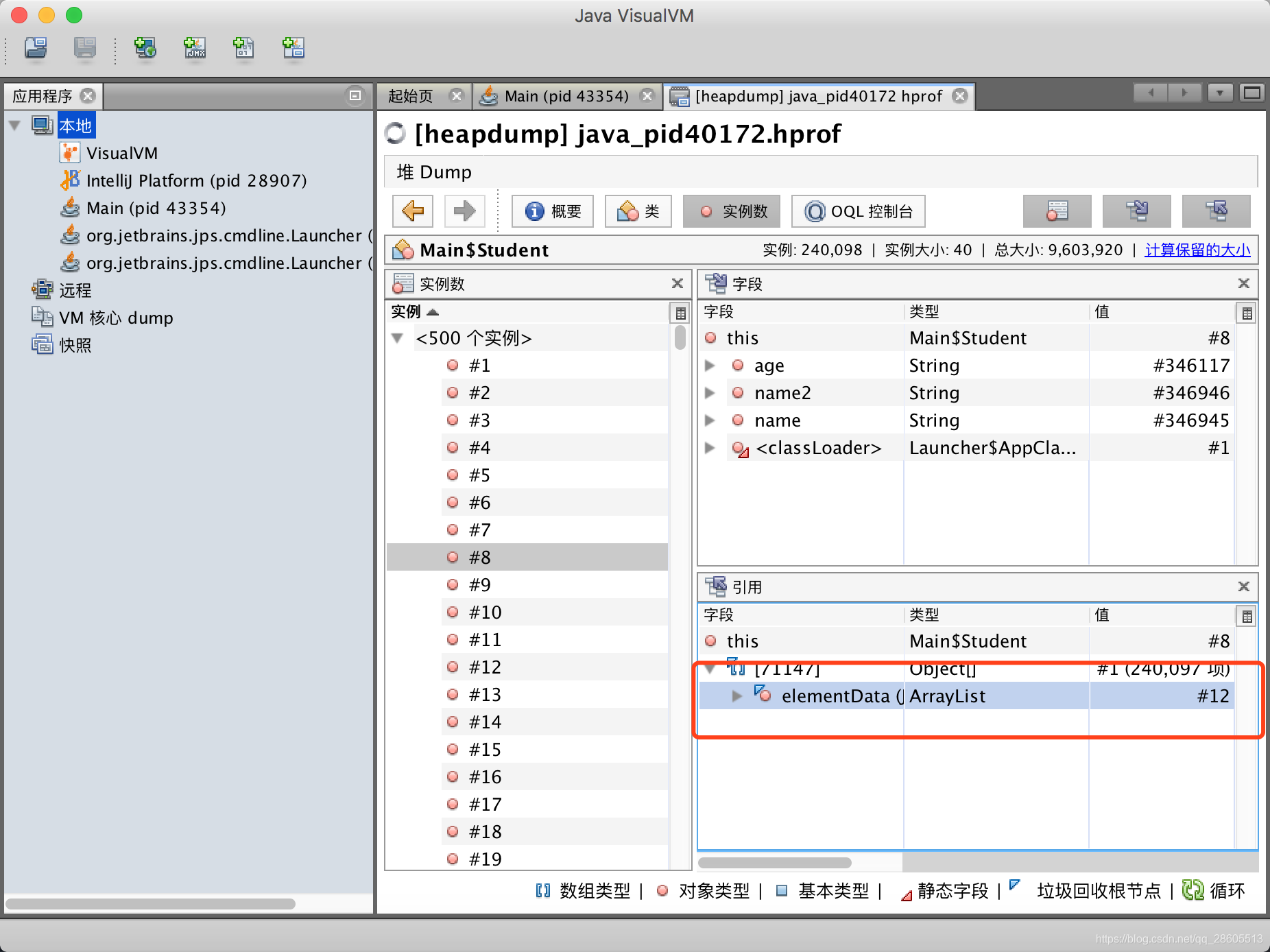Image resolution: width=1270 pixels, height=952 pixels.
Task: Select the VM 核心 dump node
Action: [x=116, y=318]
